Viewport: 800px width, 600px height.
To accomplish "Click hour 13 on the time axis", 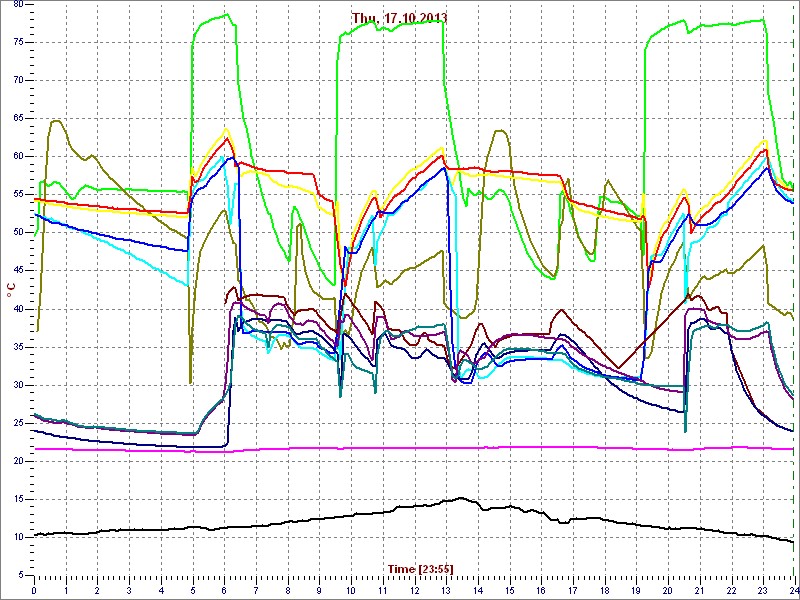I will (446, 591).
